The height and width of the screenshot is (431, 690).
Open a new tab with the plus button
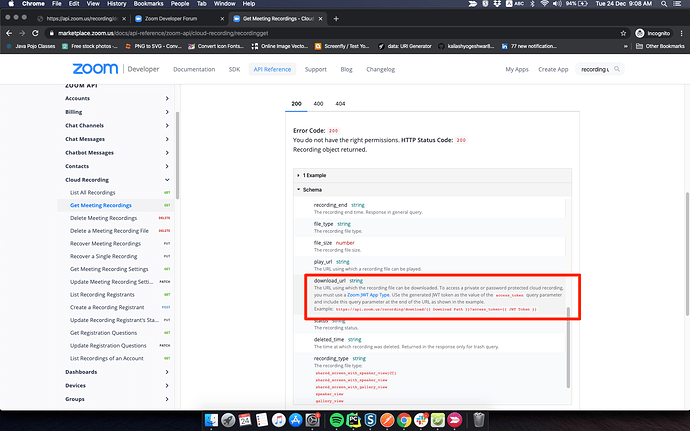[x=336, y=18]
